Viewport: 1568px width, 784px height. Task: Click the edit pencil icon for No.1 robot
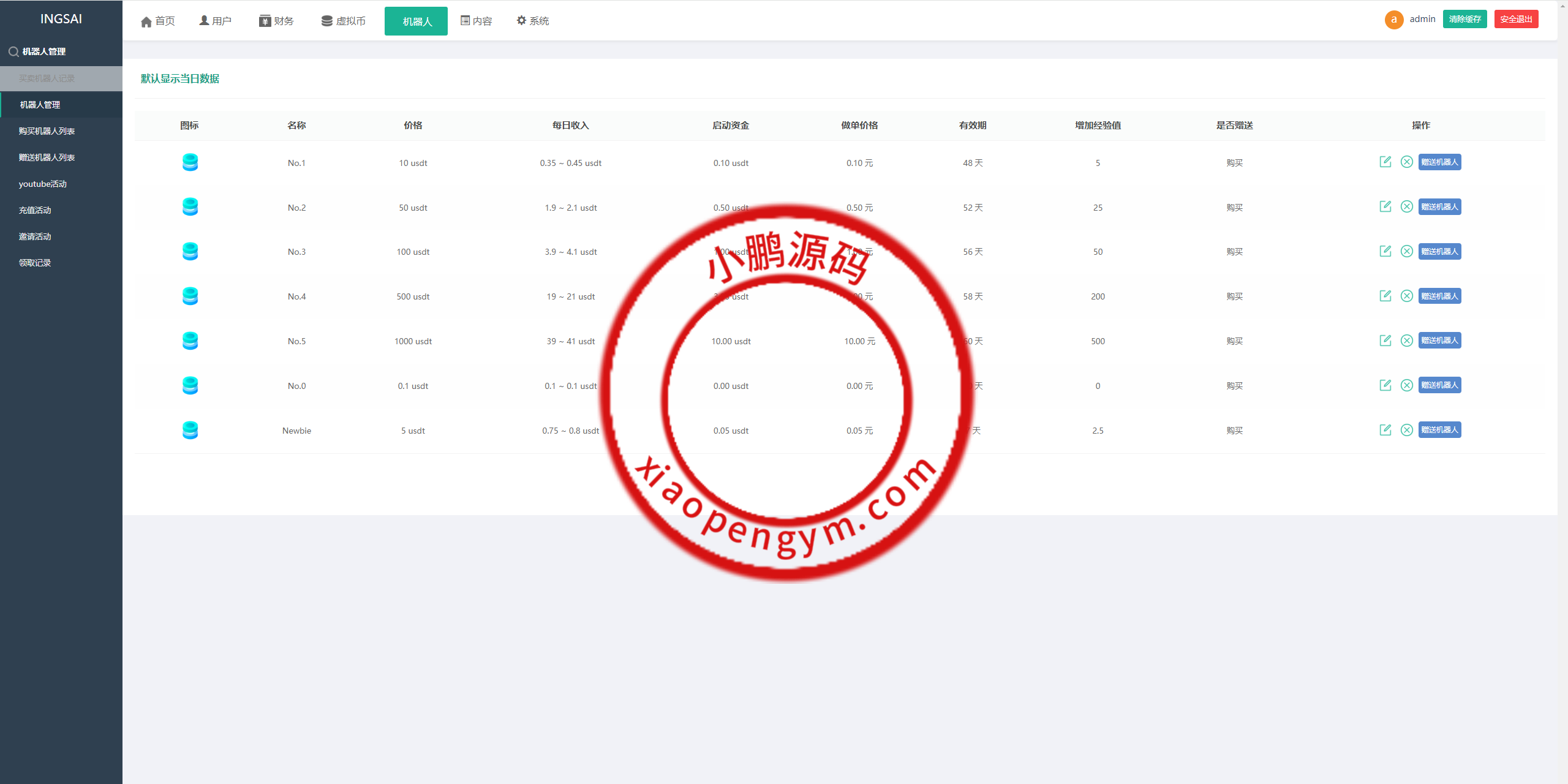pyautogui.click(x=1385, y=162)
